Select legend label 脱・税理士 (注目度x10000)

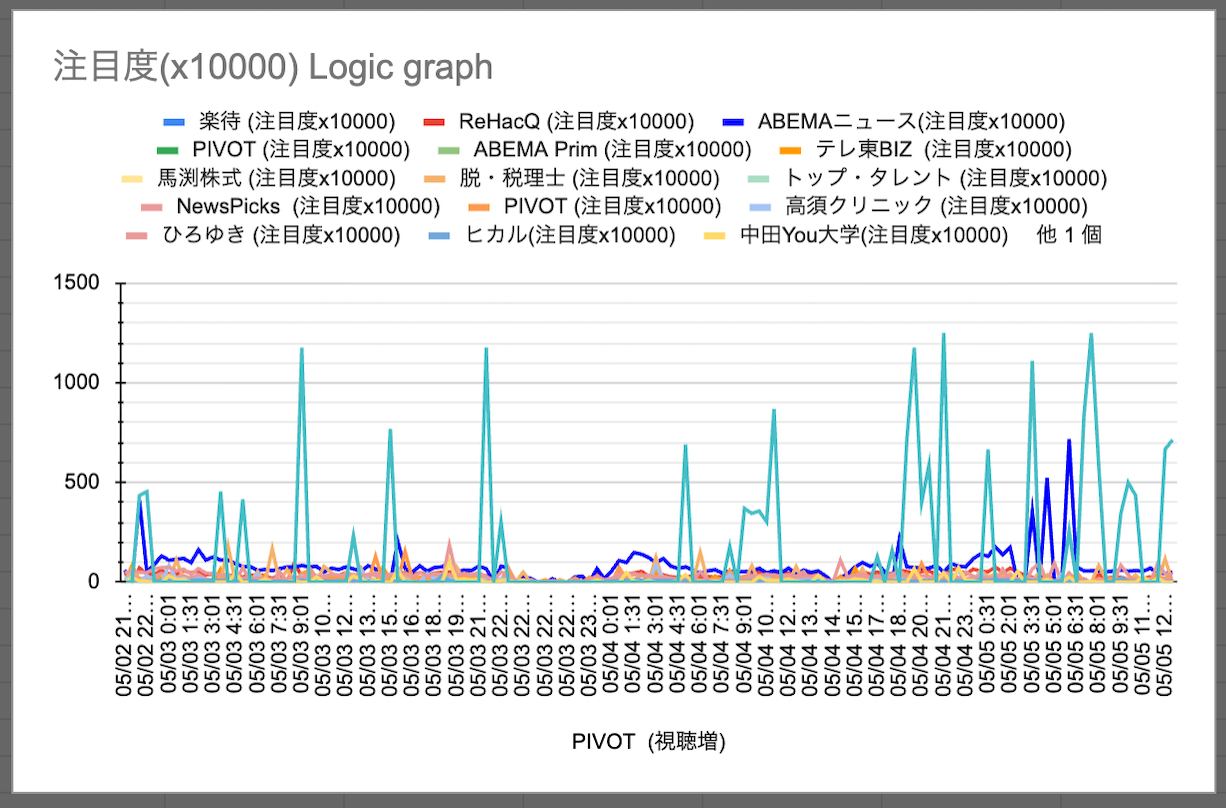(x=589, y=180)
